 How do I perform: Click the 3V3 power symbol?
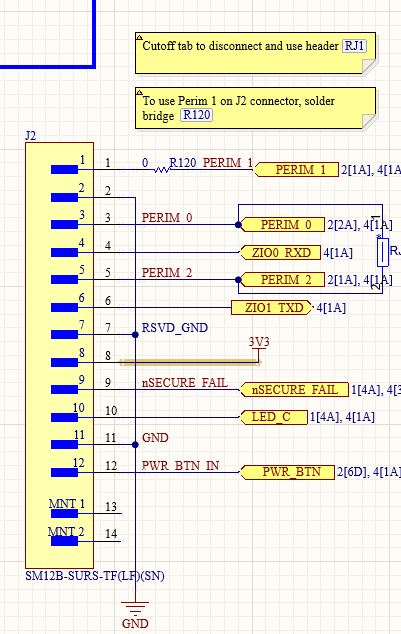coord(259,347)
